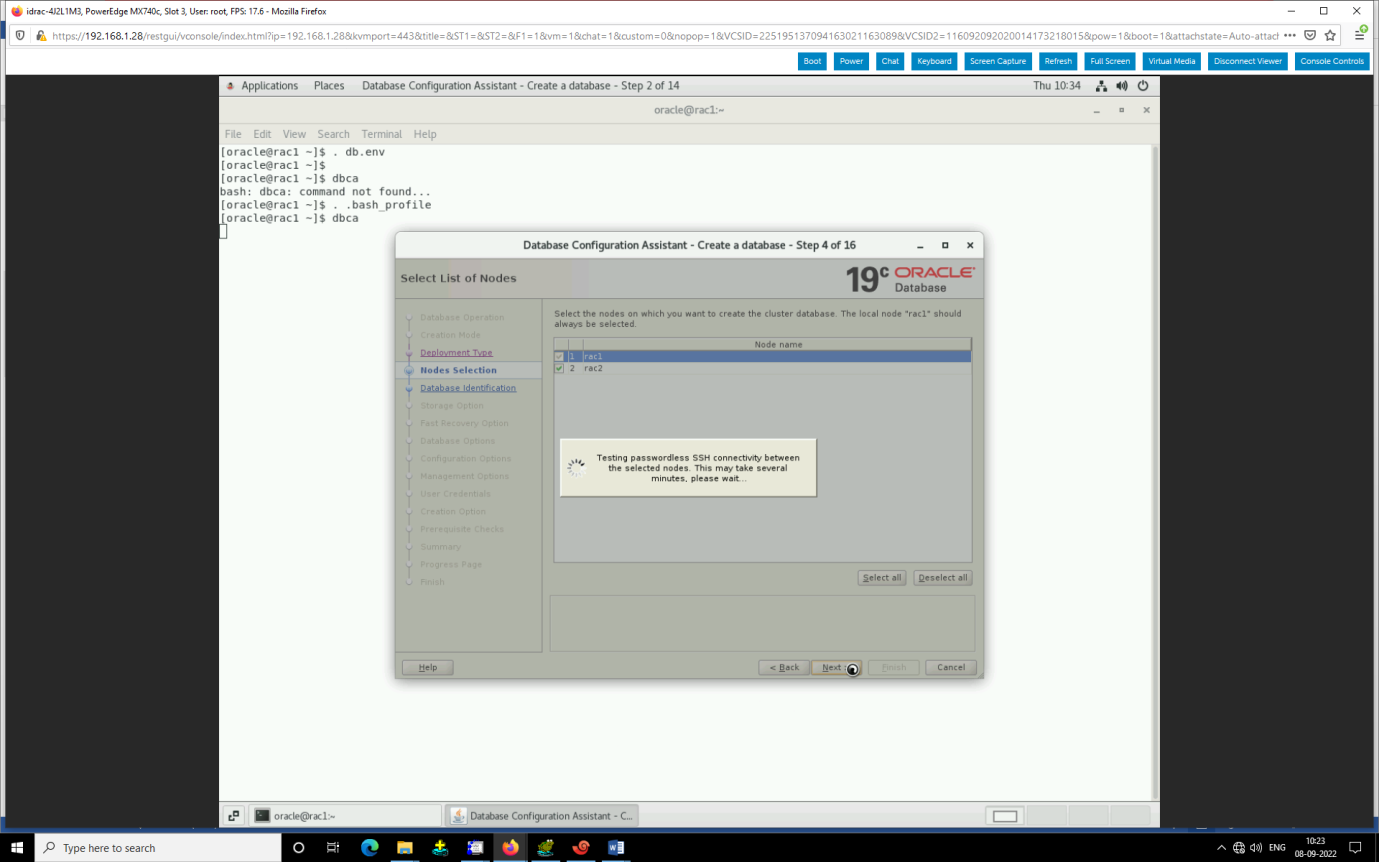Cancel the DBCA wizard

(951, 667)
